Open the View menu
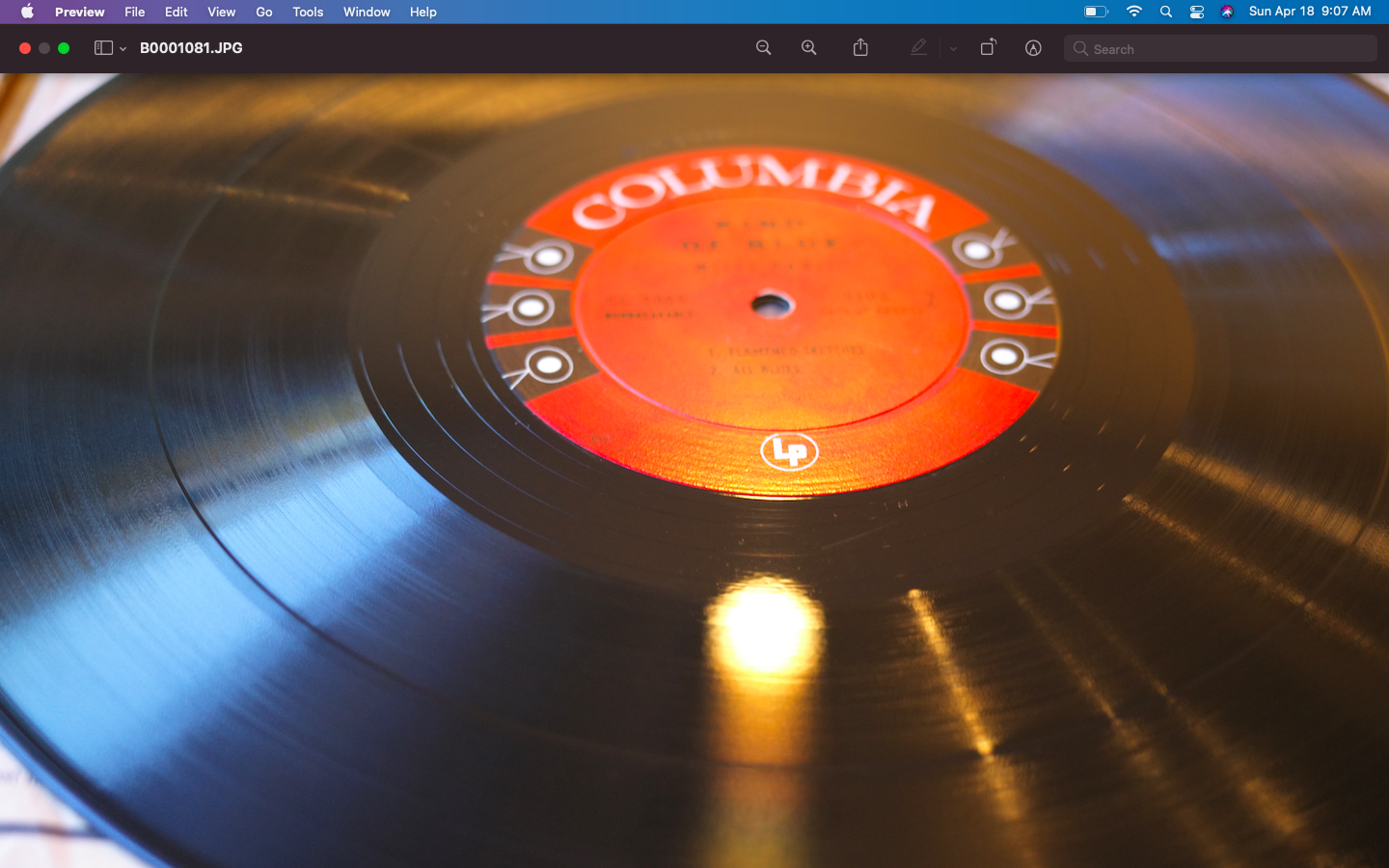1389x868 pixels. [221, 12]
